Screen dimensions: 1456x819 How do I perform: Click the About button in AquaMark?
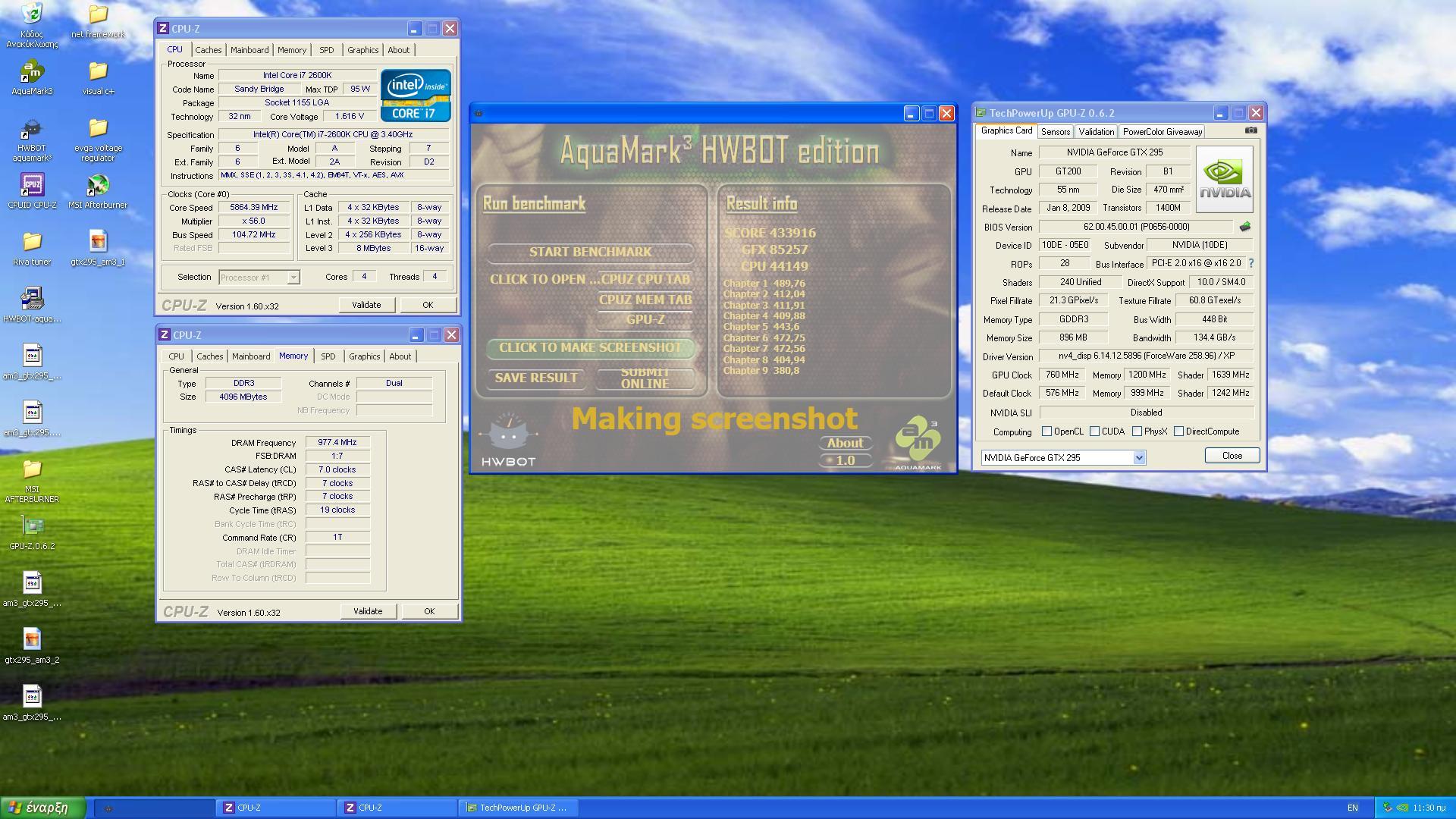pyautogui.click(x=845, y=443)
